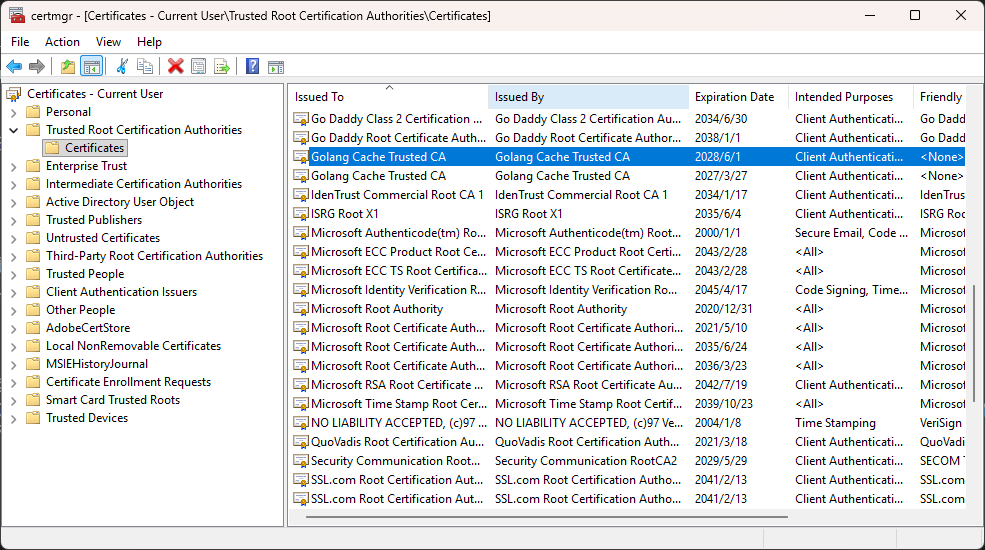
Task: Collapse Trusted Root Certification Authorities node
Action: 14,130
